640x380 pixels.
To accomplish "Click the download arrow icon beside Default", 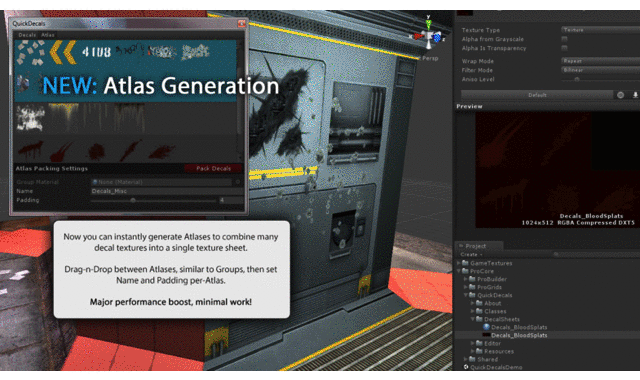I will pyautogui.click(x=635, y=95).
